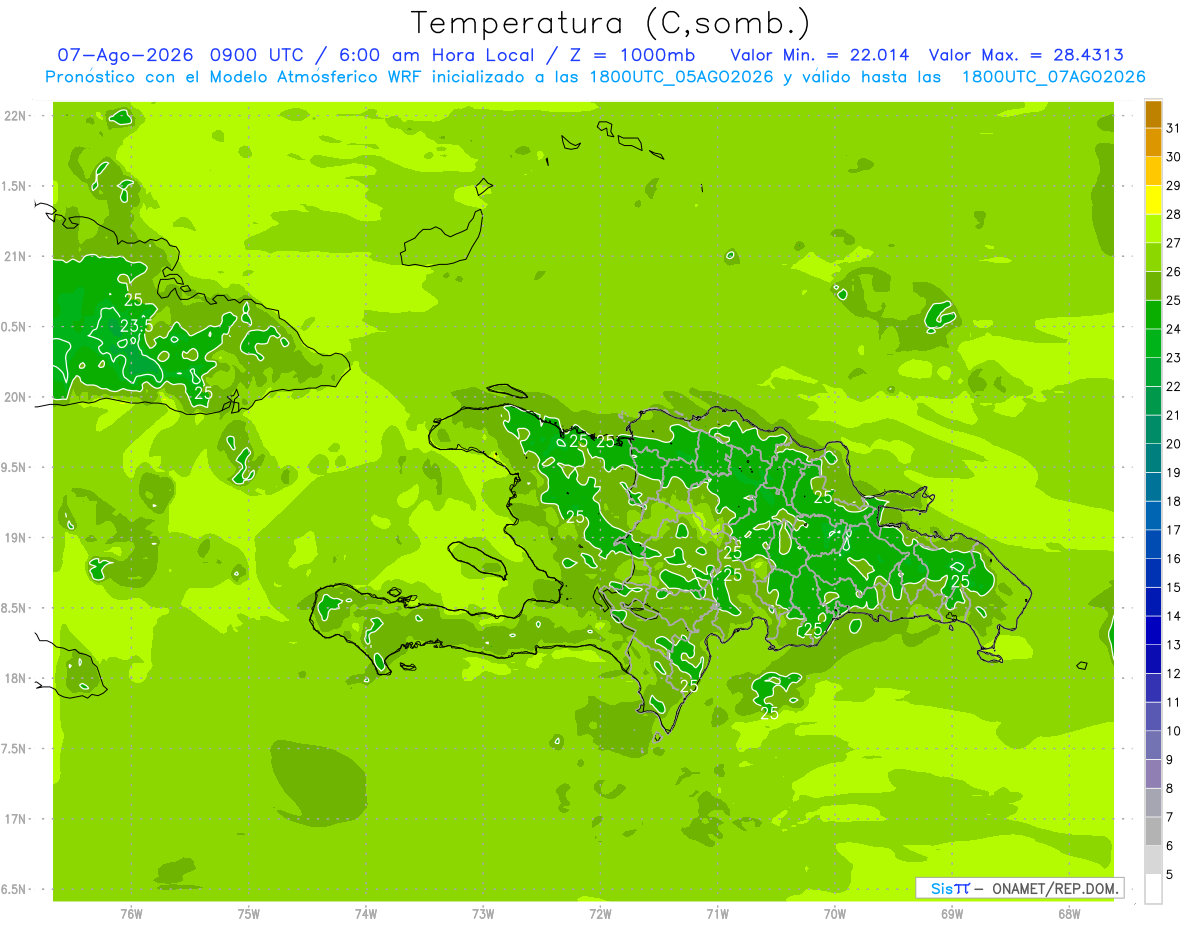
Task: Pick the blue swatch between 15 and 16
Action: (x=1153, y=573)
